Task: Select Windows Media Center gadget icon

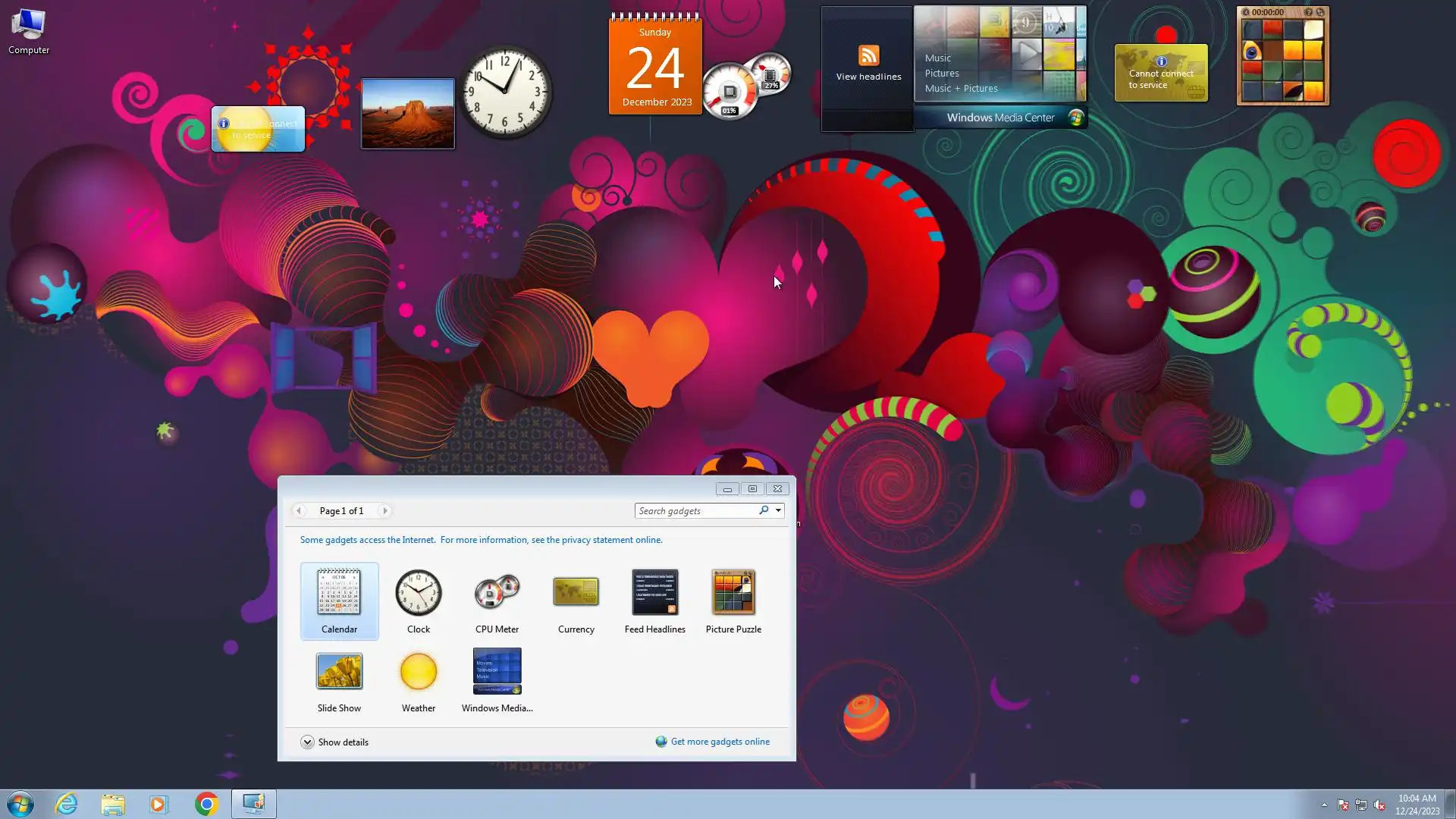Action: coord(497,672)
